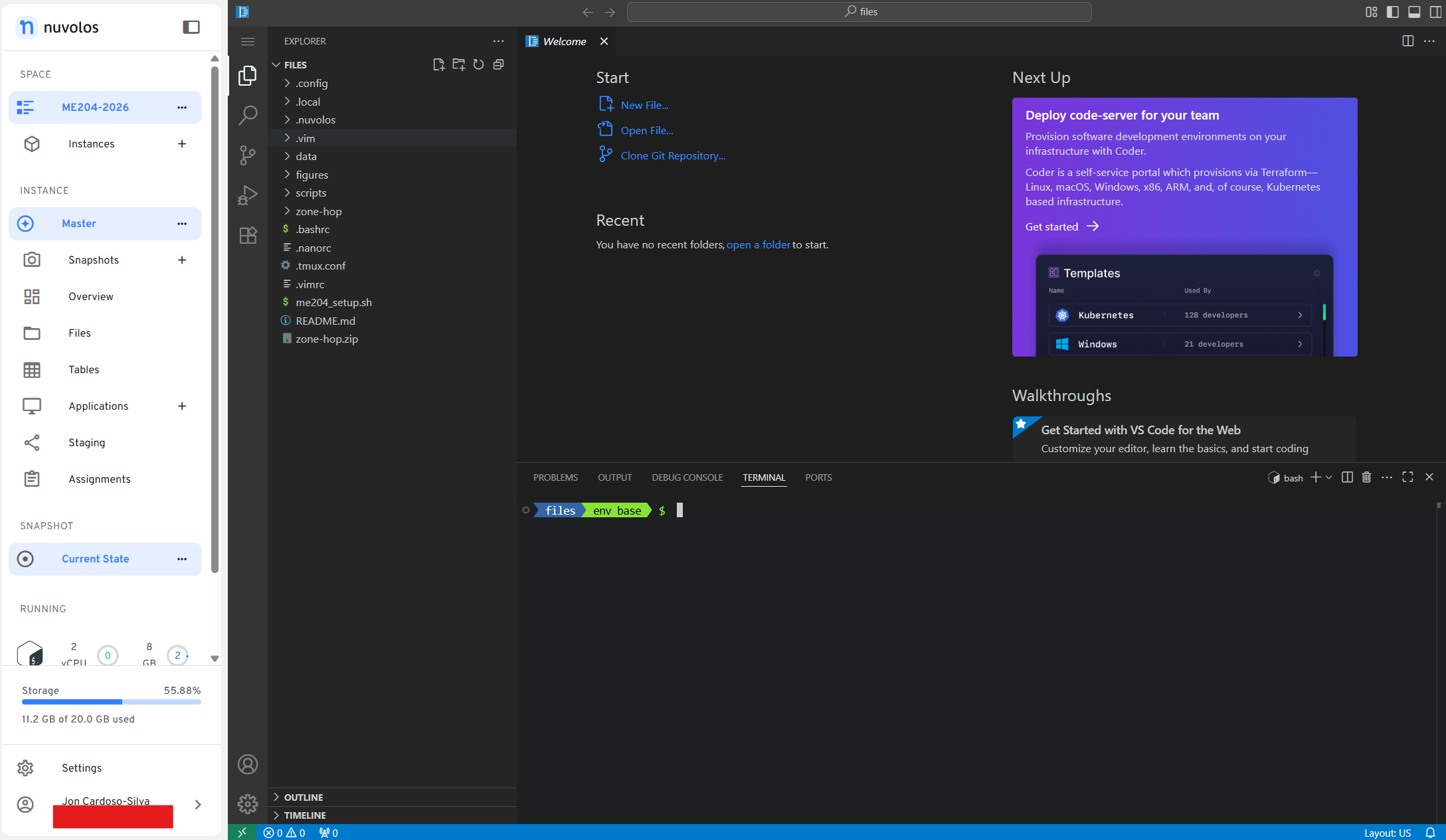Customize layout in title bar
The width and height of the screenshot is (1446, 840).
click(1372, 12)
